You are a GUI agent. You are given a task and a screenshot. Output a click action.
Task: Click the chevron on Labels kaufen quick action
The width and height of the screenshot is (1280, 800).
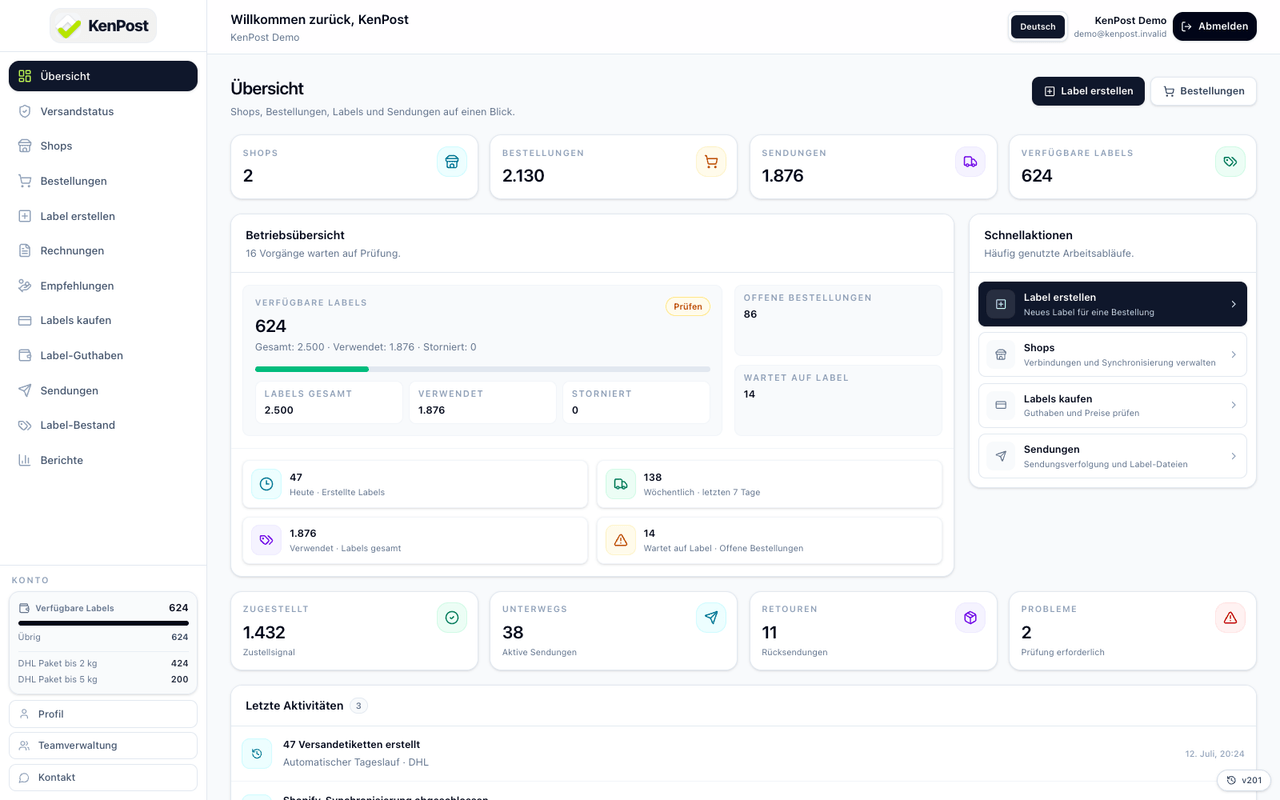coord(1233,405)
